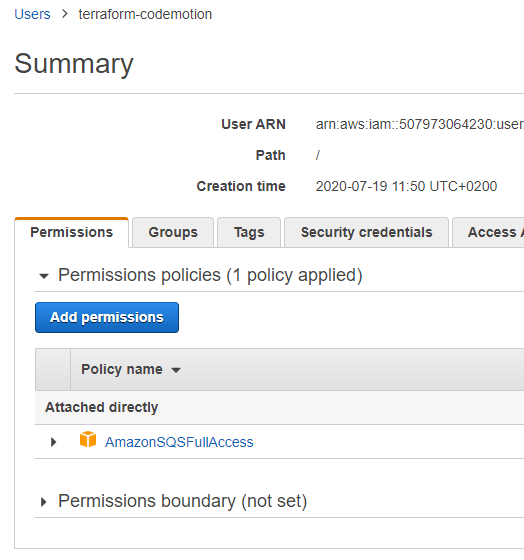Image resolution: width=524 pixels, height=560 pixels.
Task: Click the Path value slash
Action: point(318,155)
